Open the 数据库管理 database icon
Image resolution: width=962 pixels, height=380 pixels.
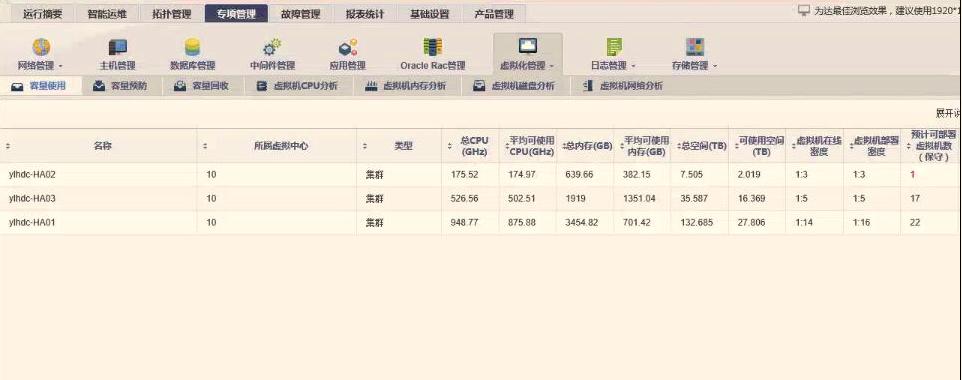coord(193,47)
